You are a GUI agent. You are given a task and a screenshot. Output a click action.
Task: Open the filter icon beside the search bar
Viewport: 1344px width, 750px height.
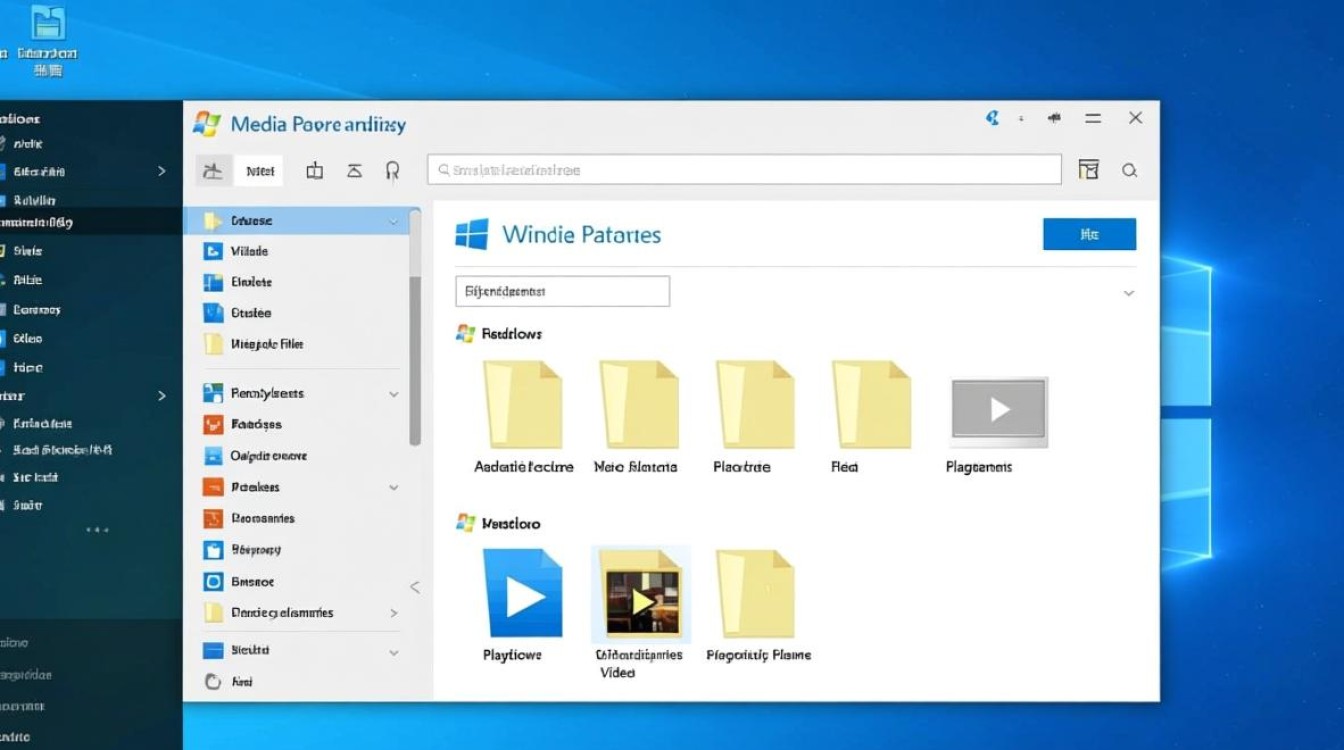click(x=1089, y=169)
